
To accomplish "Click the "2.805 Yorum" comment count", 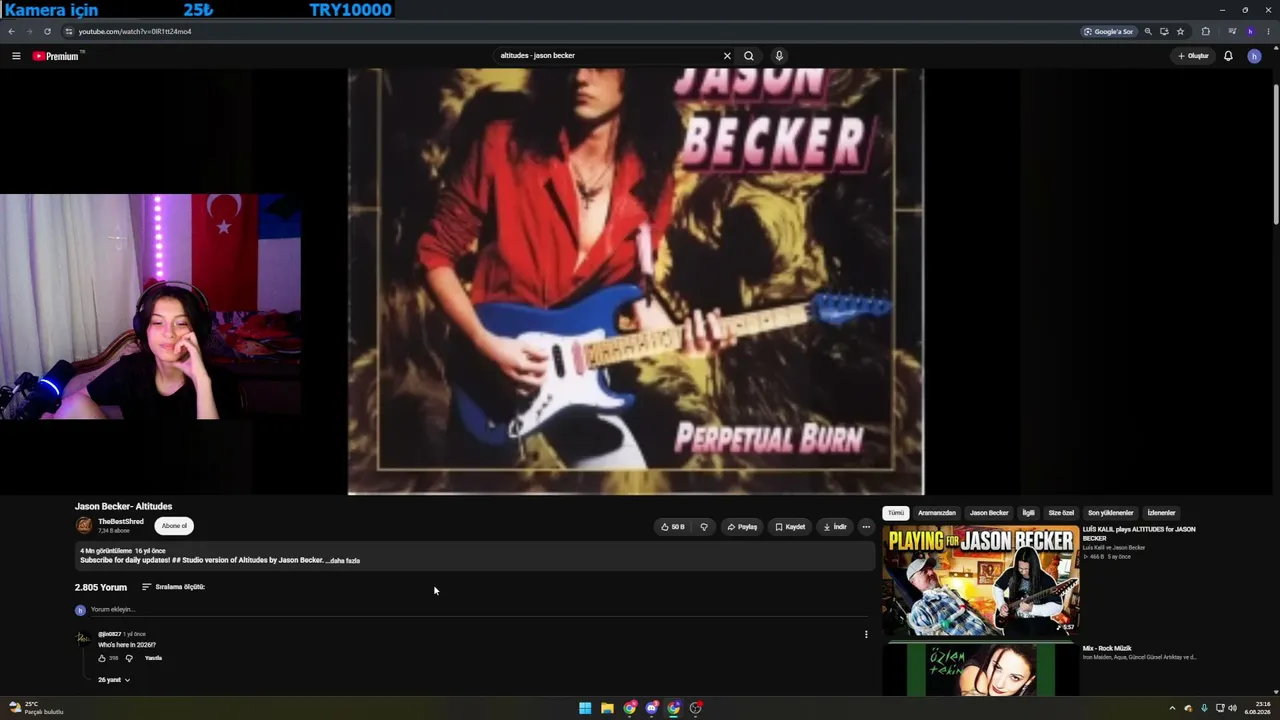I will 101,587.
